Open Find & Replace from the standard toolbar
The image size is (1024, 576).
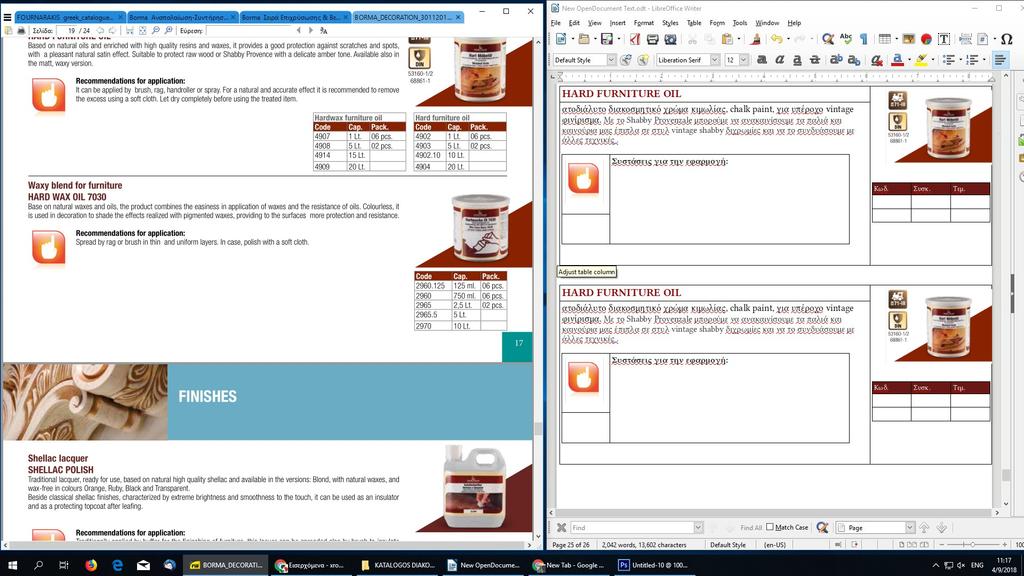point(828,40)
